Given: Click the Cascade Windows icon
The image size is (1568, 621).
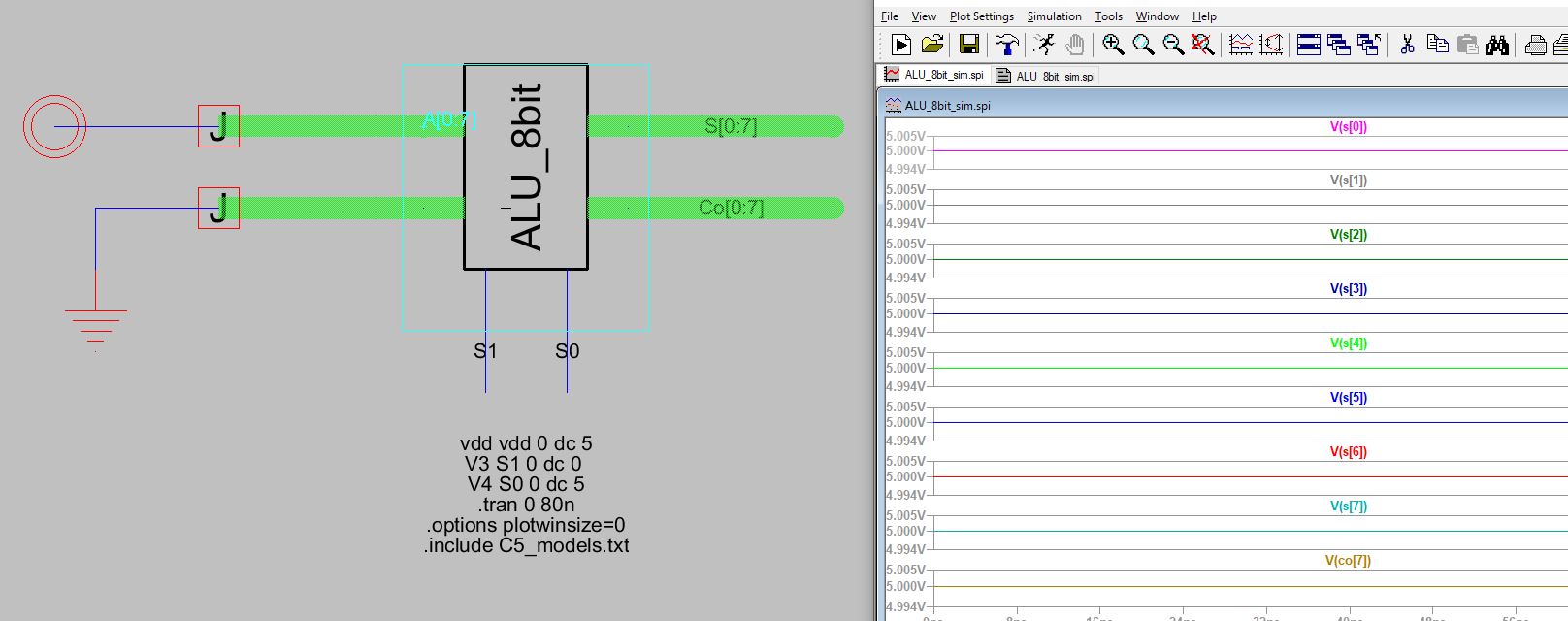Looking at the screenshot, I should tap(1339, 45).
